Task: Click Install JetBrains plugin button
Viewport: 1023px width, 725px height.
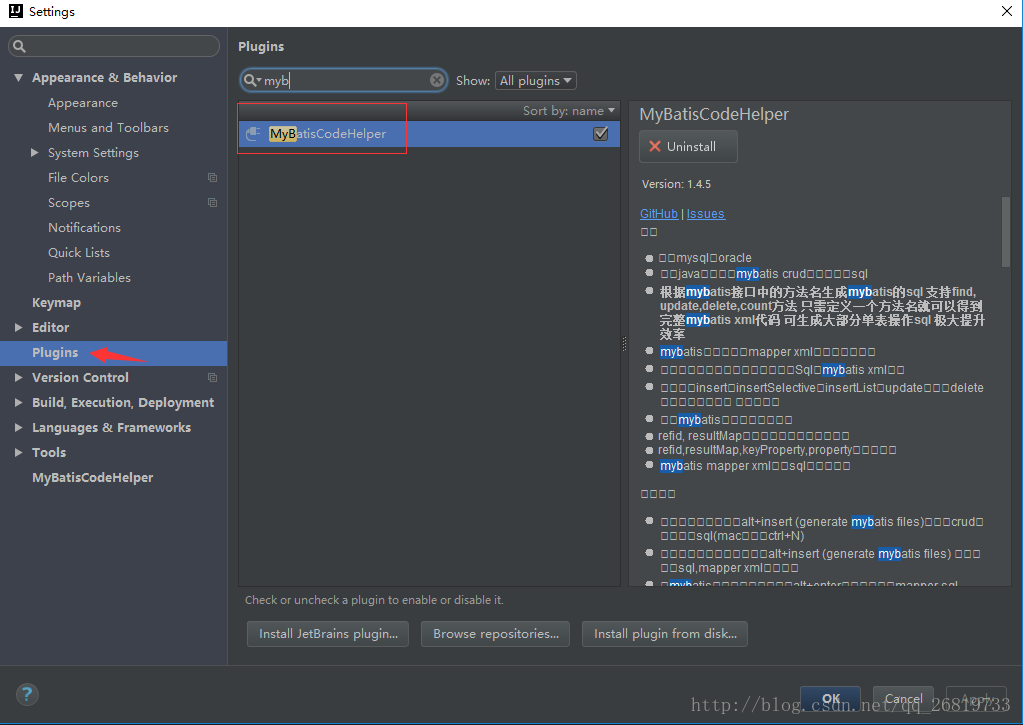Action: tap(328, 634)
